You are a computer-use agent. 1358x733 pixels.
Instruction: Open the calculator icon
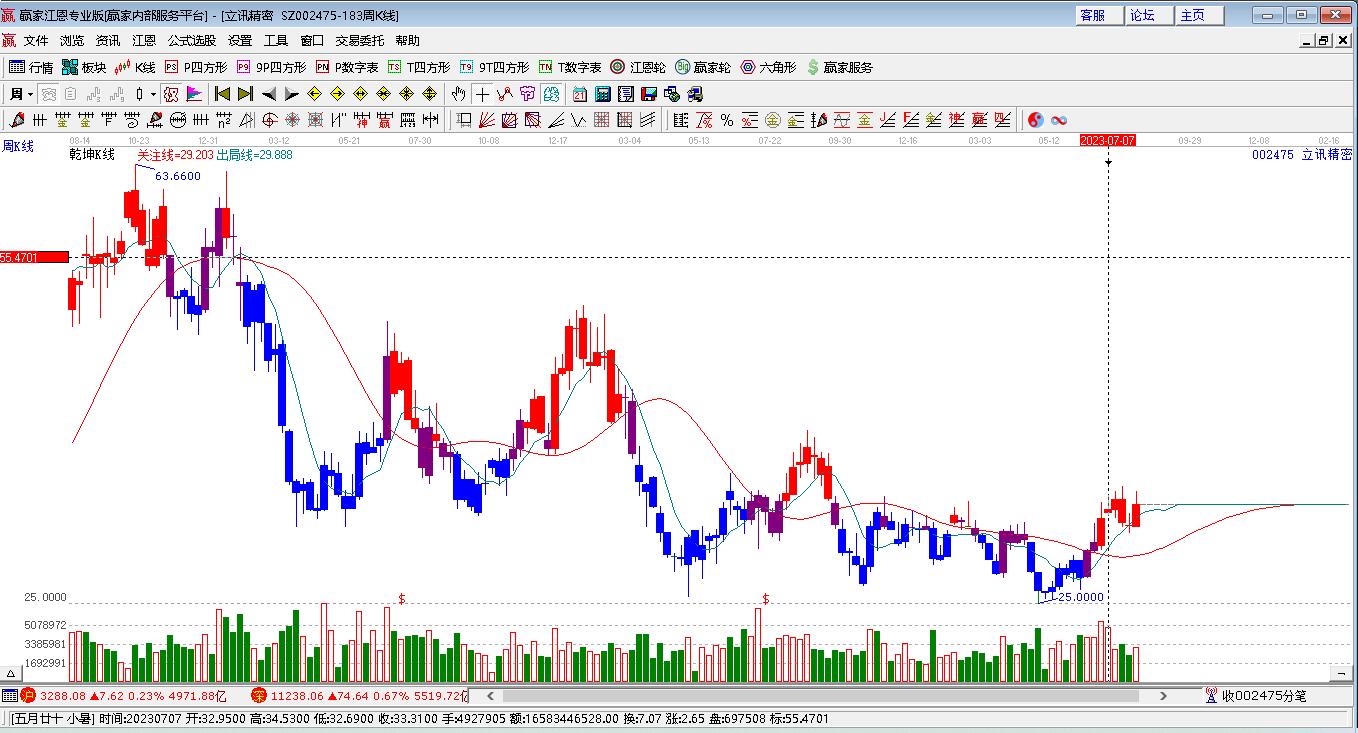(x=603, y=94)
